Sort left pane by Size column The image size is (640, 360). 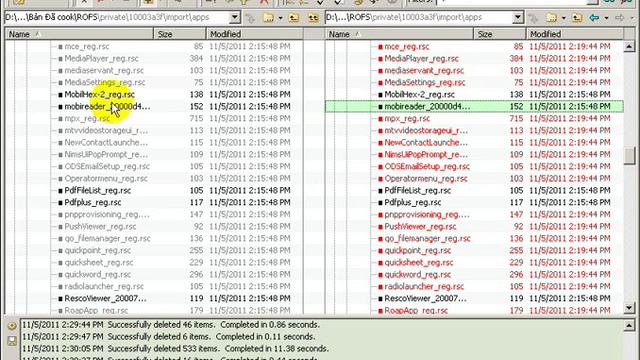pyautogui.click(x=180, y=34)
